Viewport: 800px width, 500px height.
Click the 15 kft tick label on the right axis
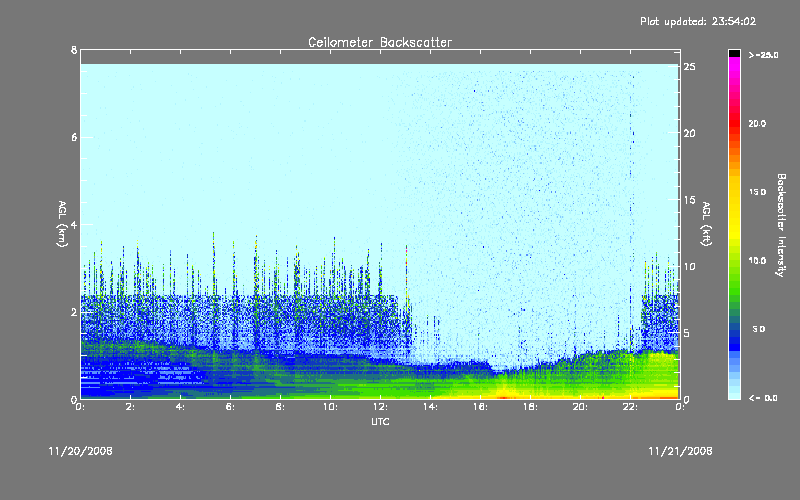click(689, 200)
